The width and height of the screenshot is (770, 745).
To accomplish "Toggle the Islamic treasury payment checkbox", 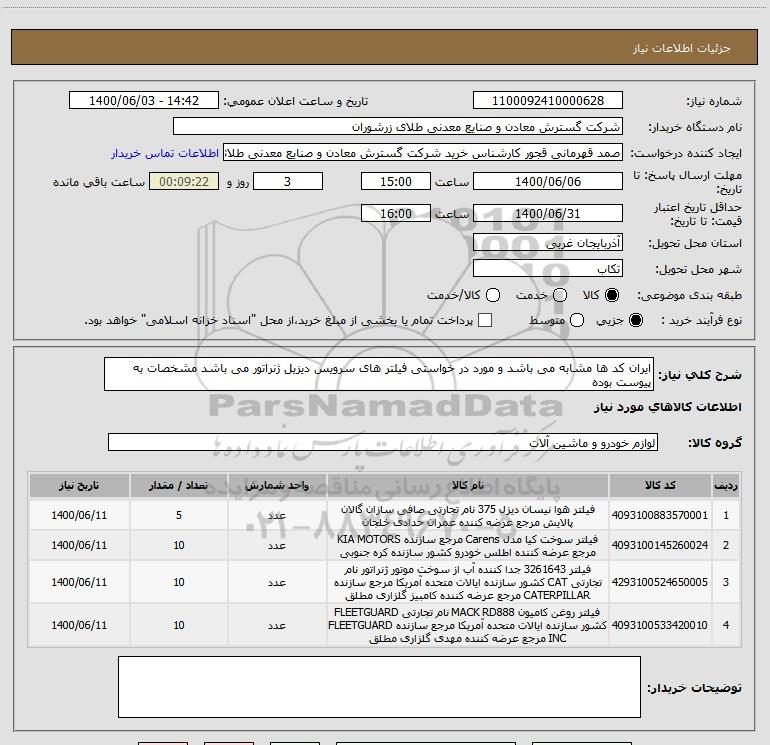I will pyautogui.click(x=485, y=320).
